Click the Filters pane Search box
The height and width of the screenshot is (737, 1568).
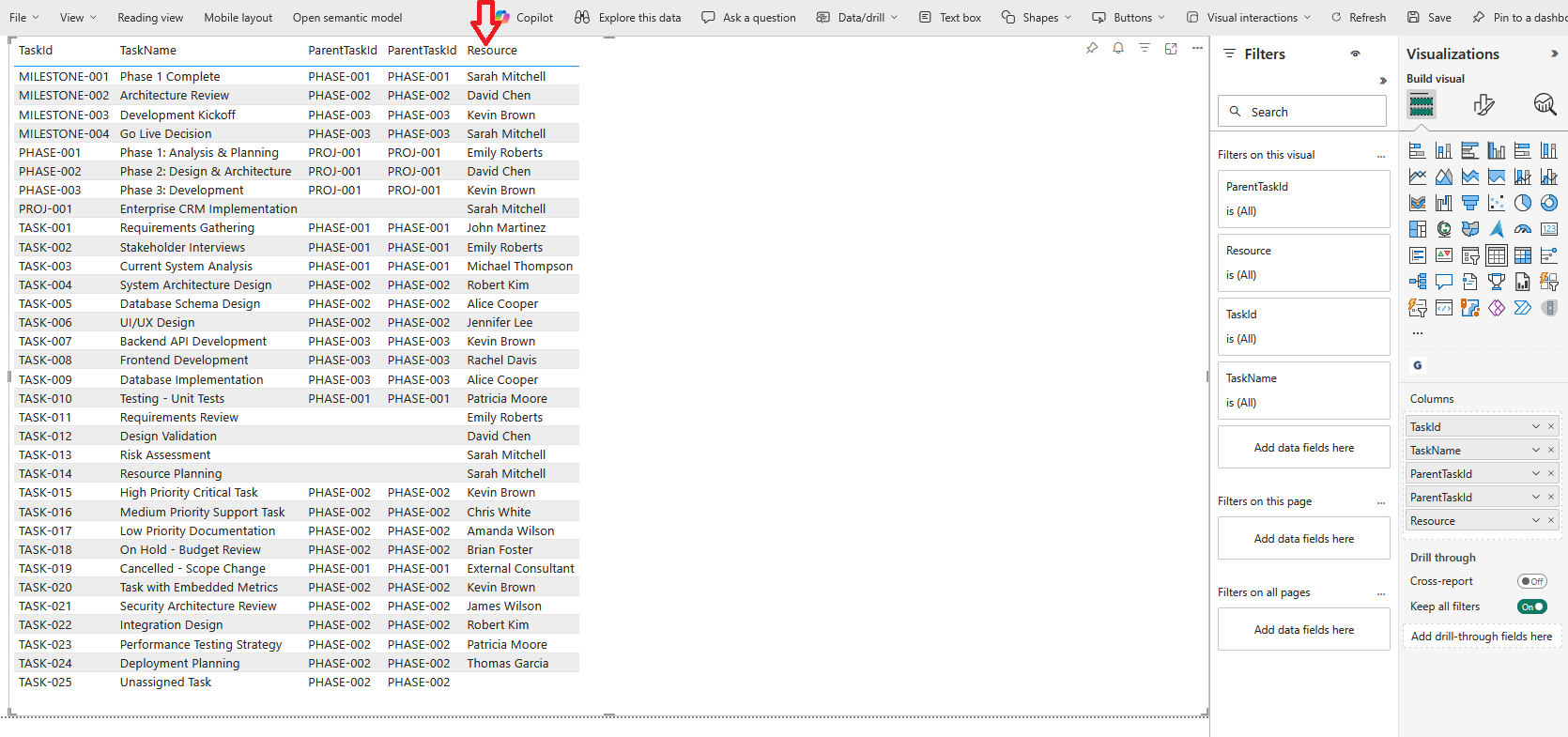[1302, 112]
